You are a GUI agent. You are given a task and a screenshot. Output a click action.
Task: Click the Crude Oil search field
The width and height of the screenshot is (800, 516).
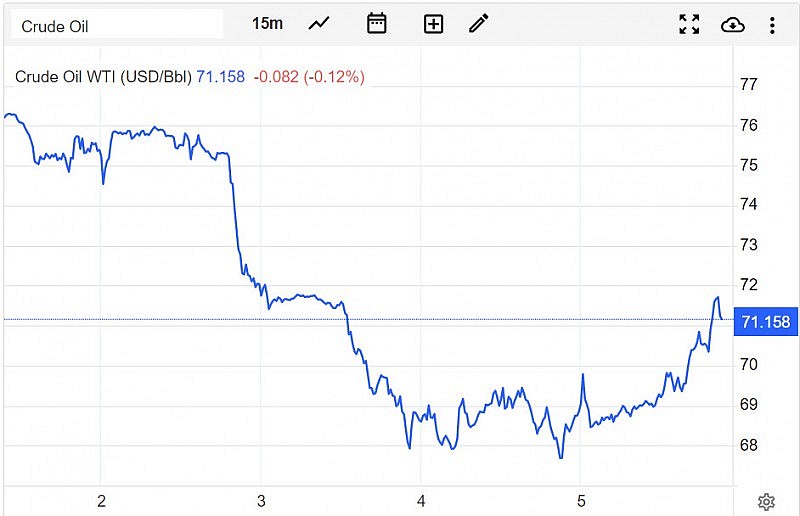point(118,25)
